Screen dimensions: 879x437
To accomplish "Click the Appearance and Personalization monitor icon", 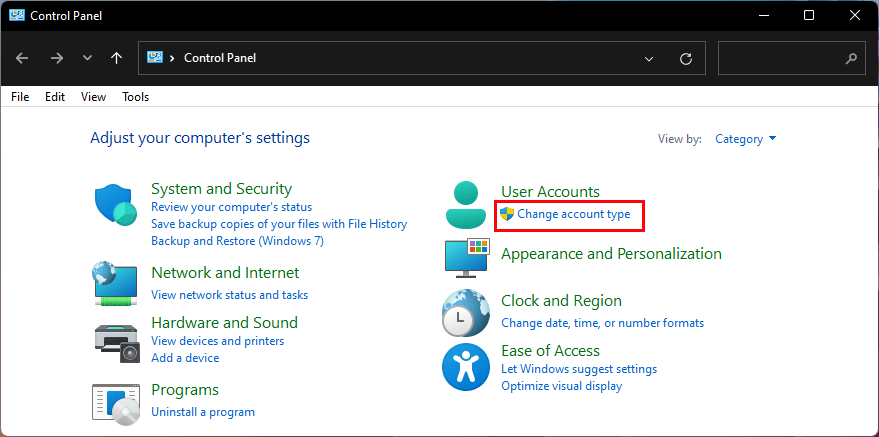I will tap(467, 258).
